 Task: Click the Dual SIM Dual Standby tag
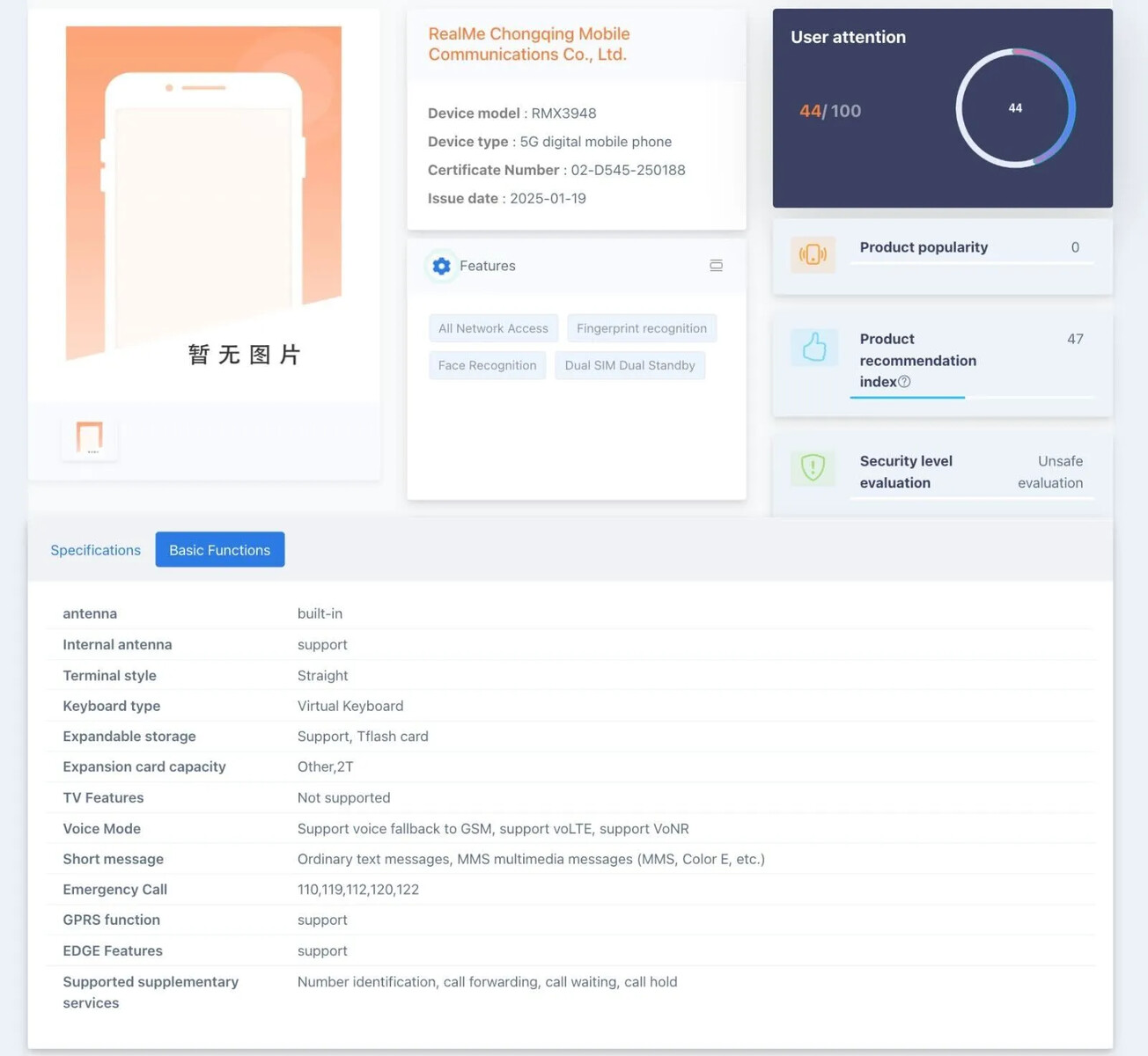pos(629,365)
